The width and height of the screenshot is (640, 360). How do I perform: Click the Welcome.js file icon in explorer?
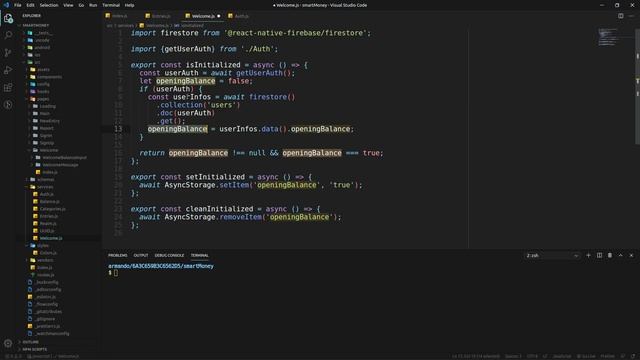tap(36, 238)
